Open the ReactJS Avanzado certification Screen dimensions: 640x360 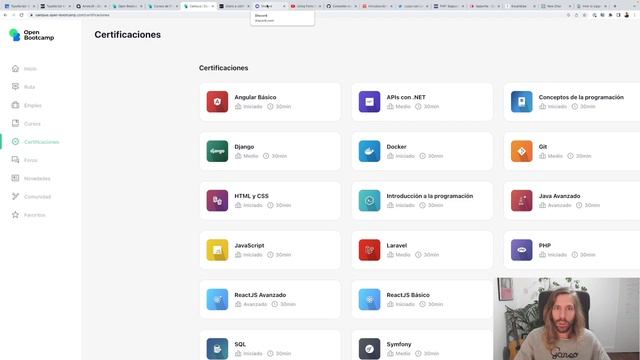(270, 299)
